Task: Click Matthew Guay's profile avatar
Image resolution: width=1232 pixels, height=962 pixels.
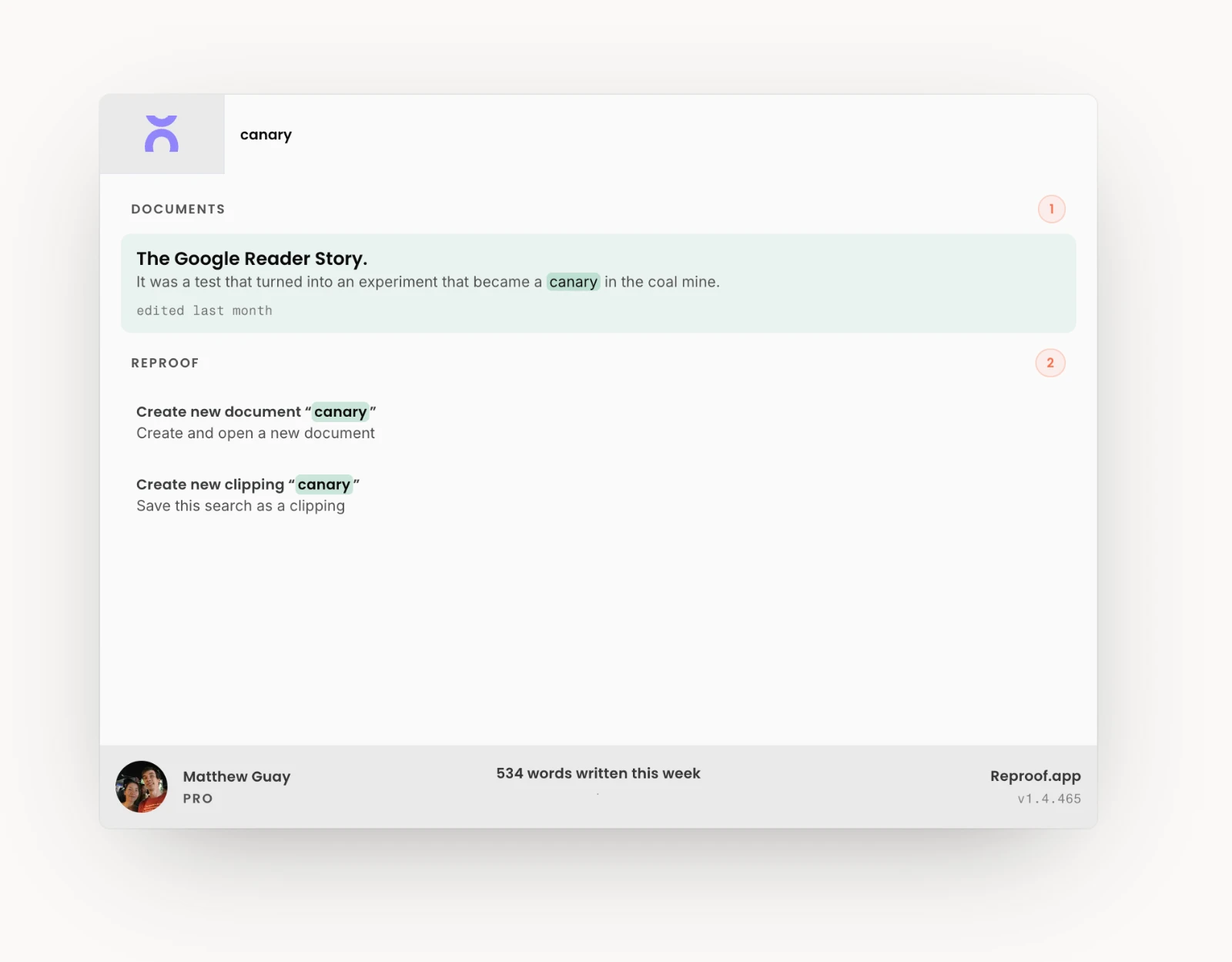Action: [142, 786]
